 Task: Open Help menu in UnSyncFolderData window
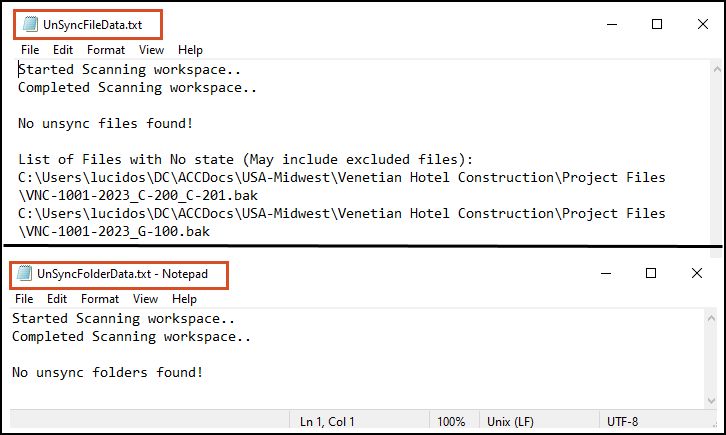coord(184,299)
